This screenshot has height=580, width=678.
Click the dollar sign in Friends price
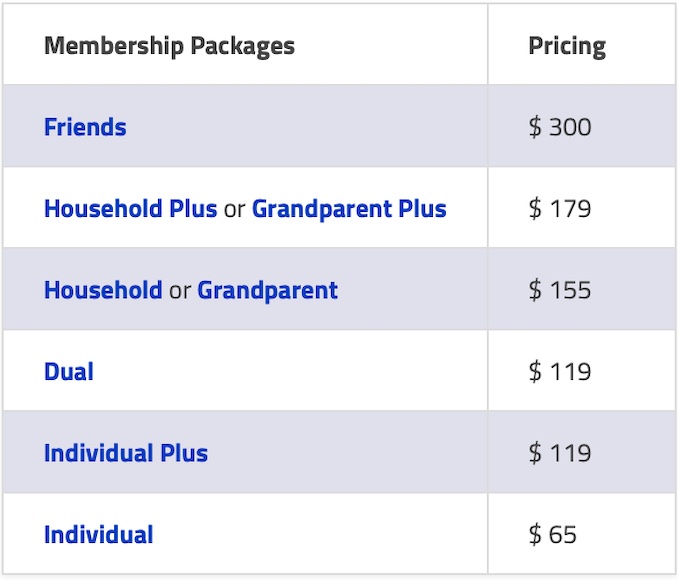[x=535, y=128]
